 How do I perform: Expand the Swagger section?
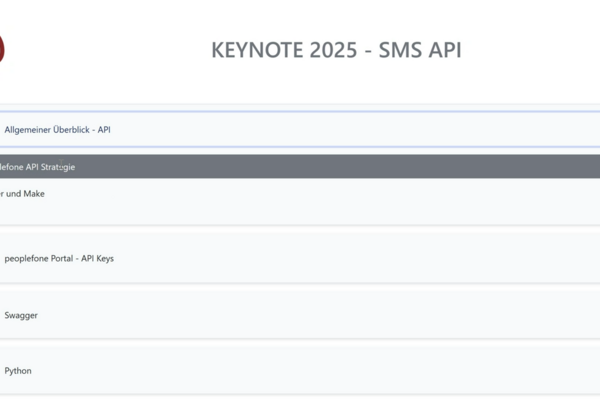click(300, 315)
